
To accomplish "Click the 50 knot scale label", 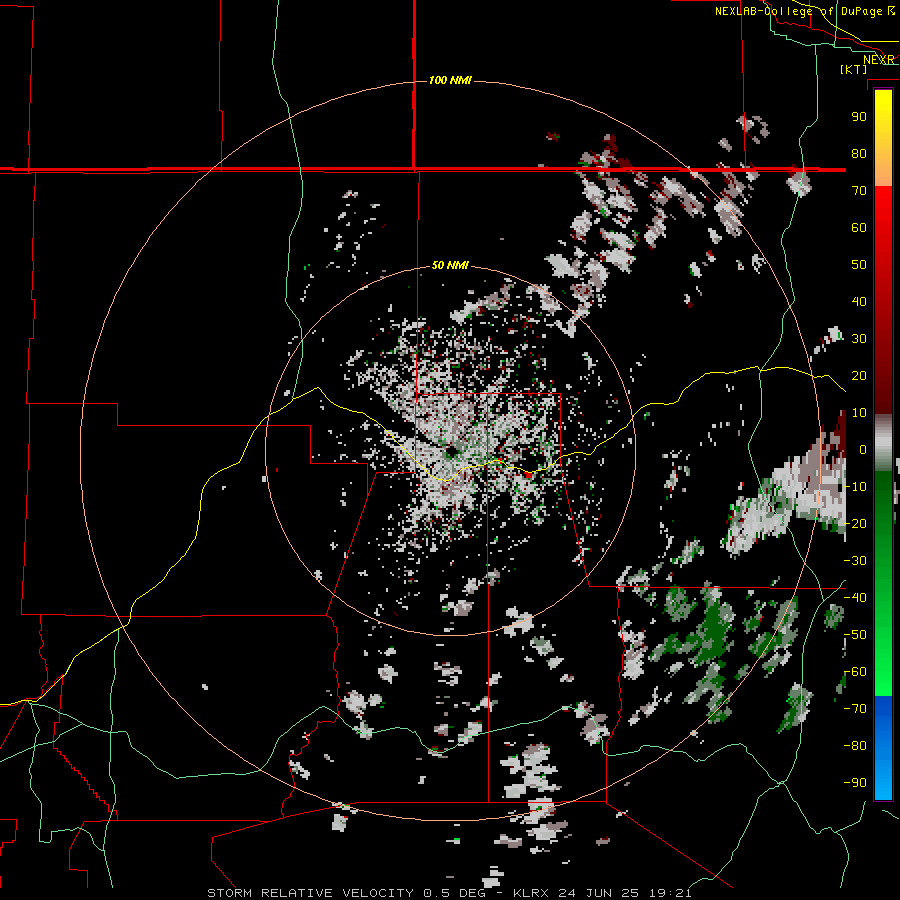I will [859, 265].
